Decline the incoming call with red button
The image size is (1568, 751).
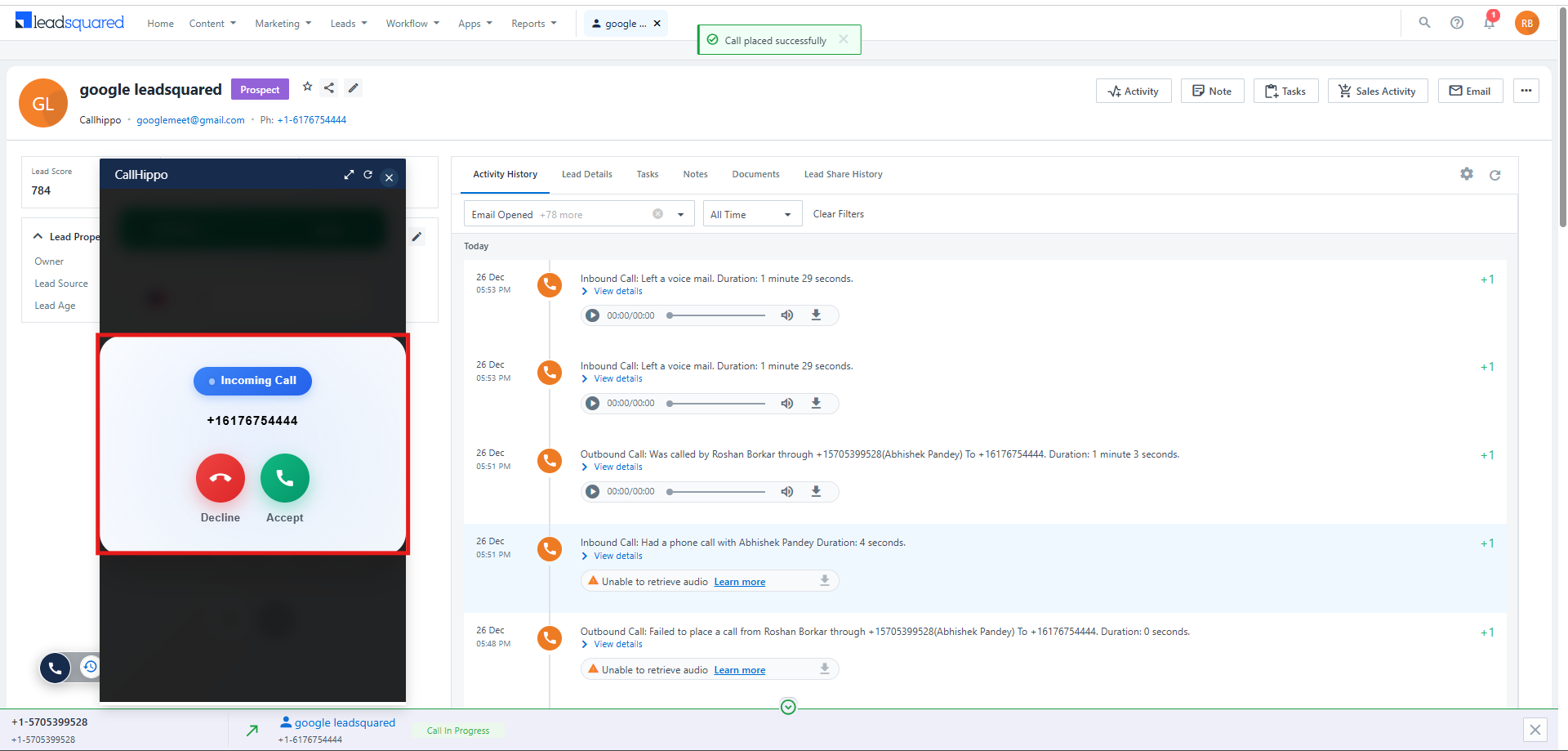tap(220, 478)
